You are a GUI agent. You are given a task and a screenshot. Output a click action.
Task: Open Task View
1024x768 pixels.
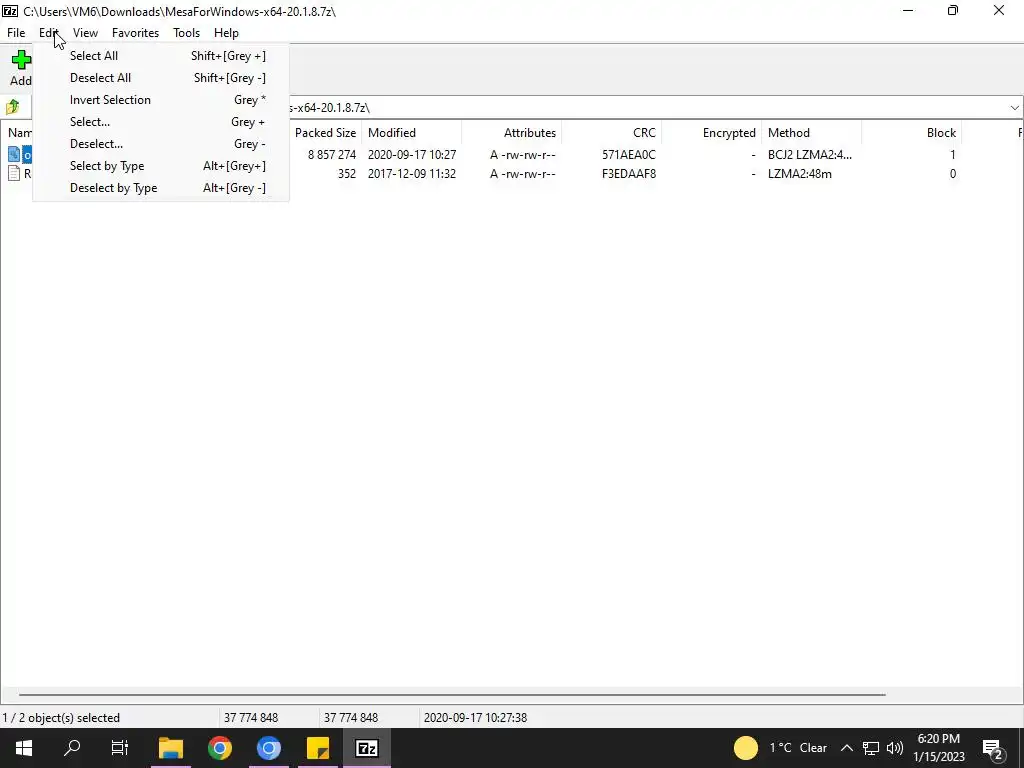click(120, 748)
